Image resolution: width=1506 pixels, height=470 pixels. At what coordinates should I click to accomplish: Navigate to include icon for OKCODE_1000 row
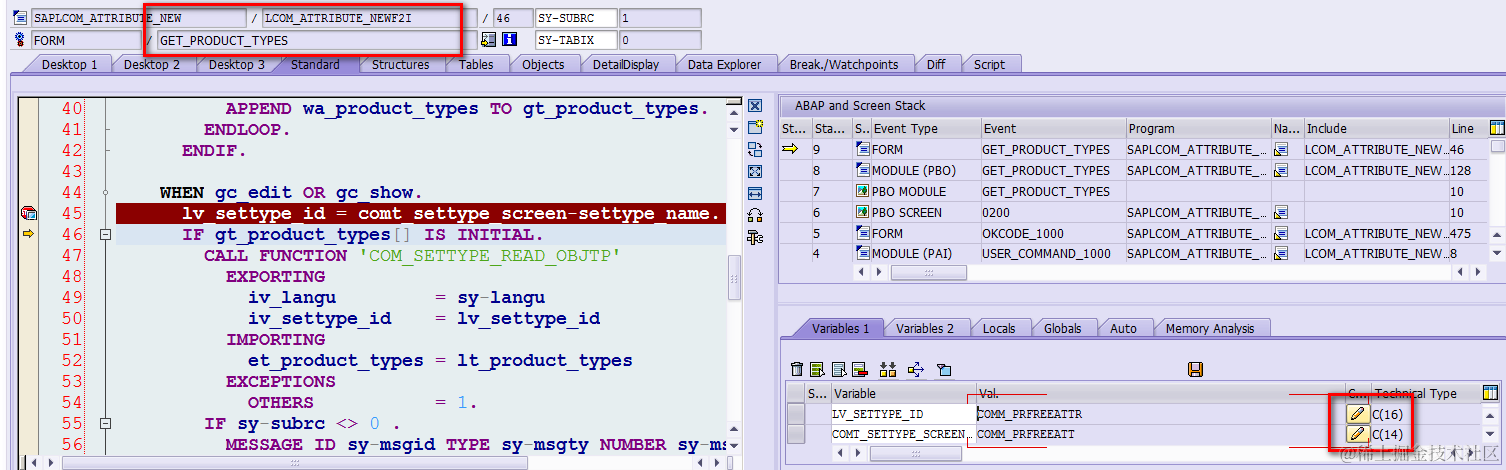click(x=1280, y=233)
